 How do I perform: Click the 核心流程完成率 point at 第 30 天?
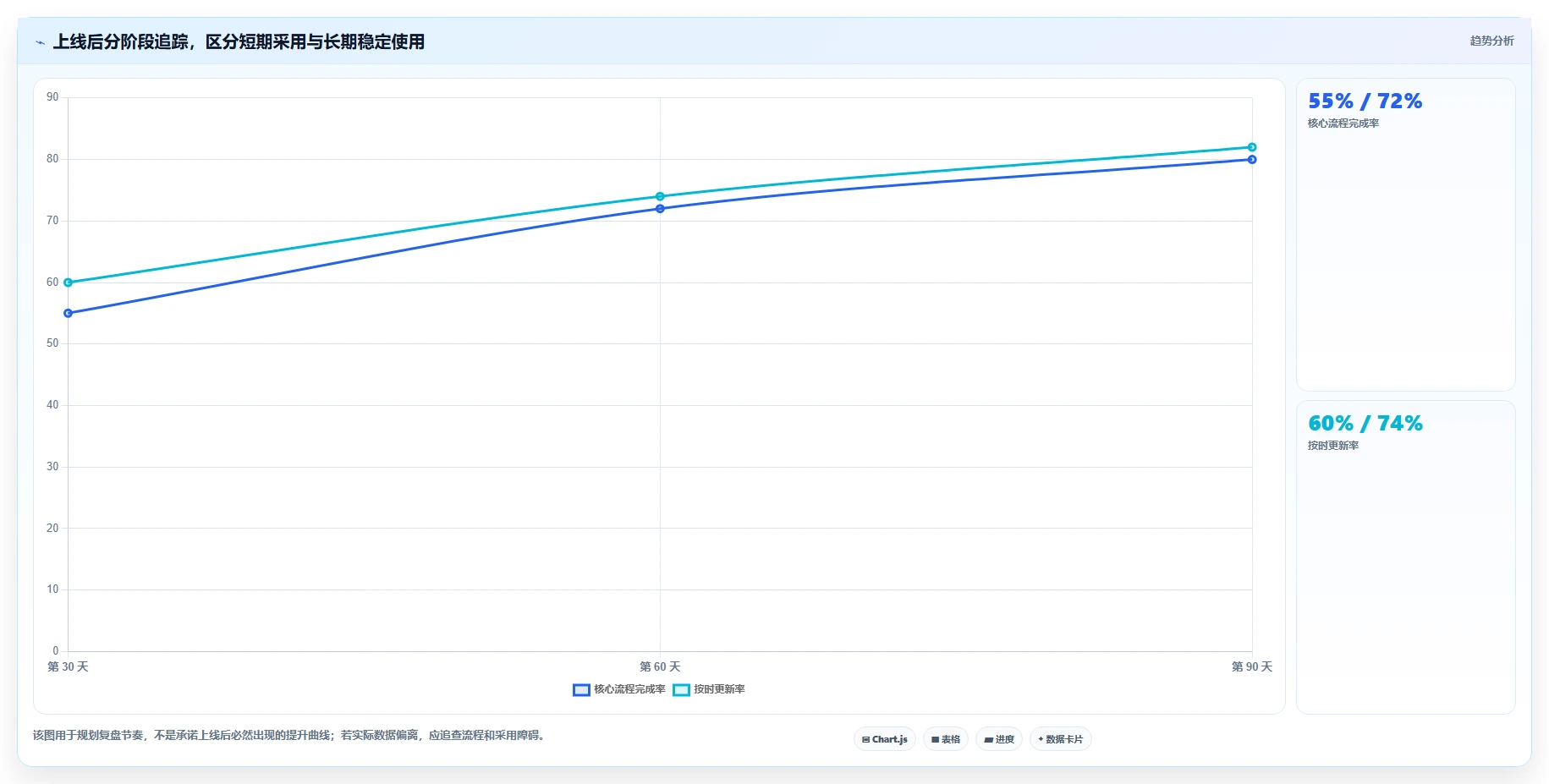coord(68,313)
